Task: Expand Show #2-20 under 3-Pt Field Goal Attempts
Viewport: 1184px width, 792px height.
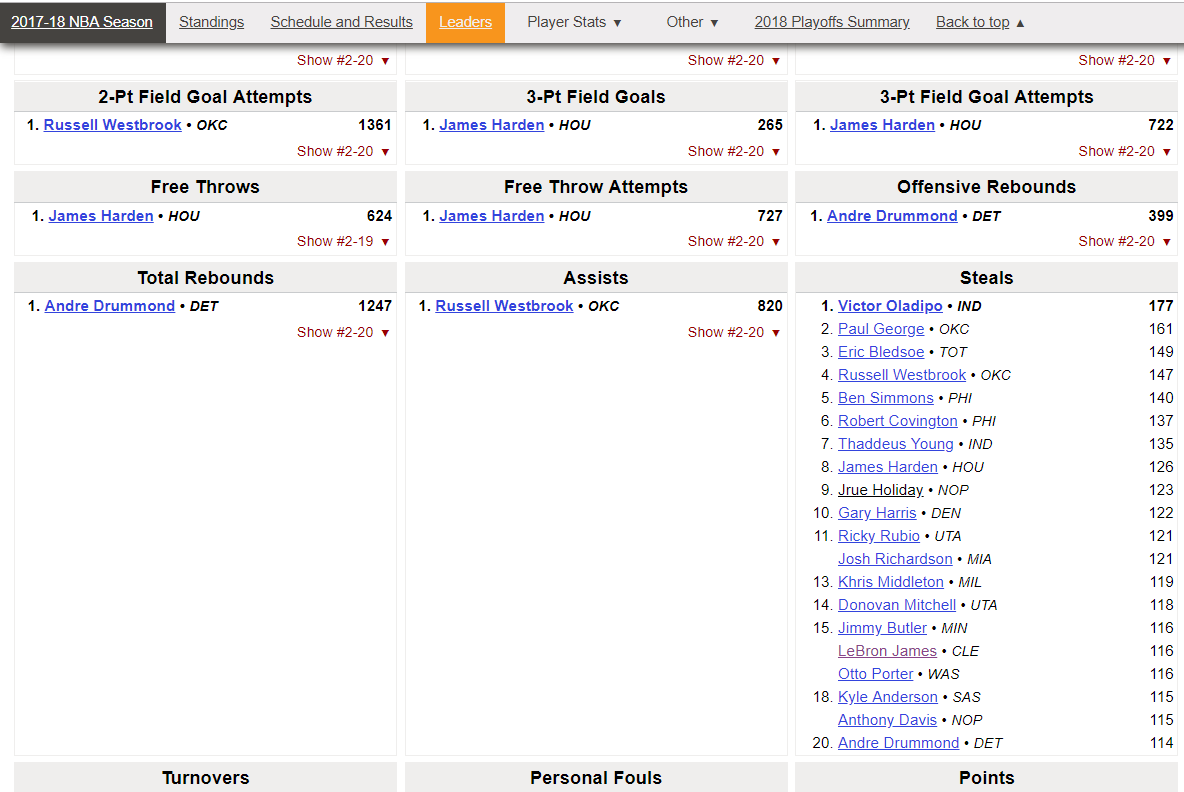Action: coord(1125,151)
